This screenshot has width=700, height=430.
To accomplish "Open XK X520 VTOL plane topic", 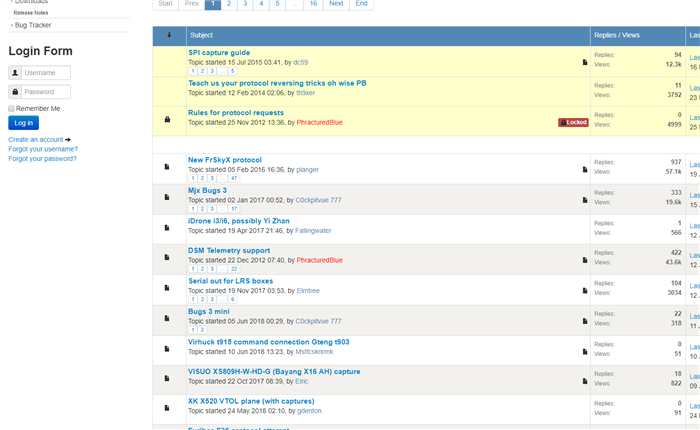I will click(251, 401).
